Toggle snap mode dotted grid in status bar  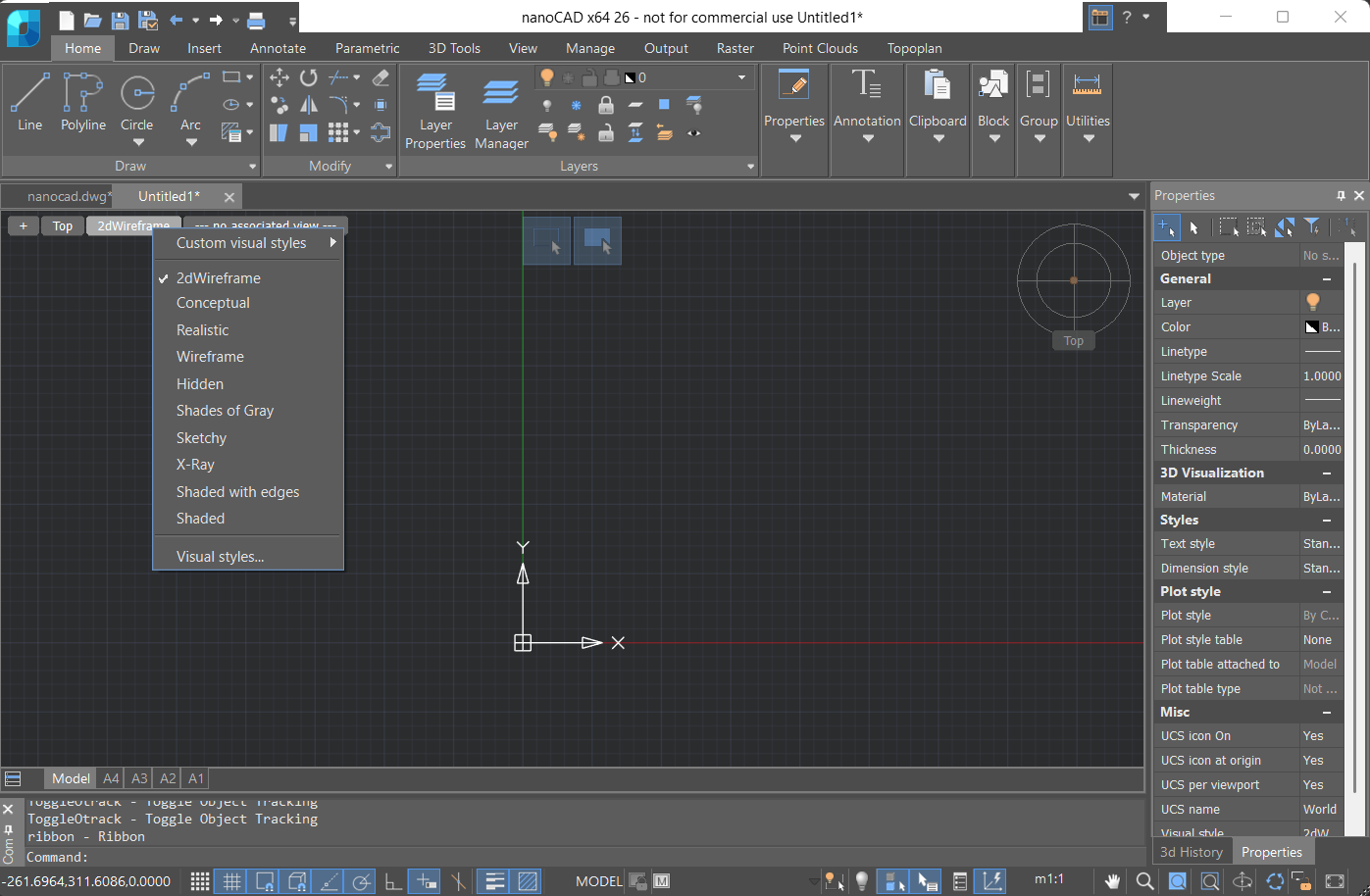click(200, 881)
